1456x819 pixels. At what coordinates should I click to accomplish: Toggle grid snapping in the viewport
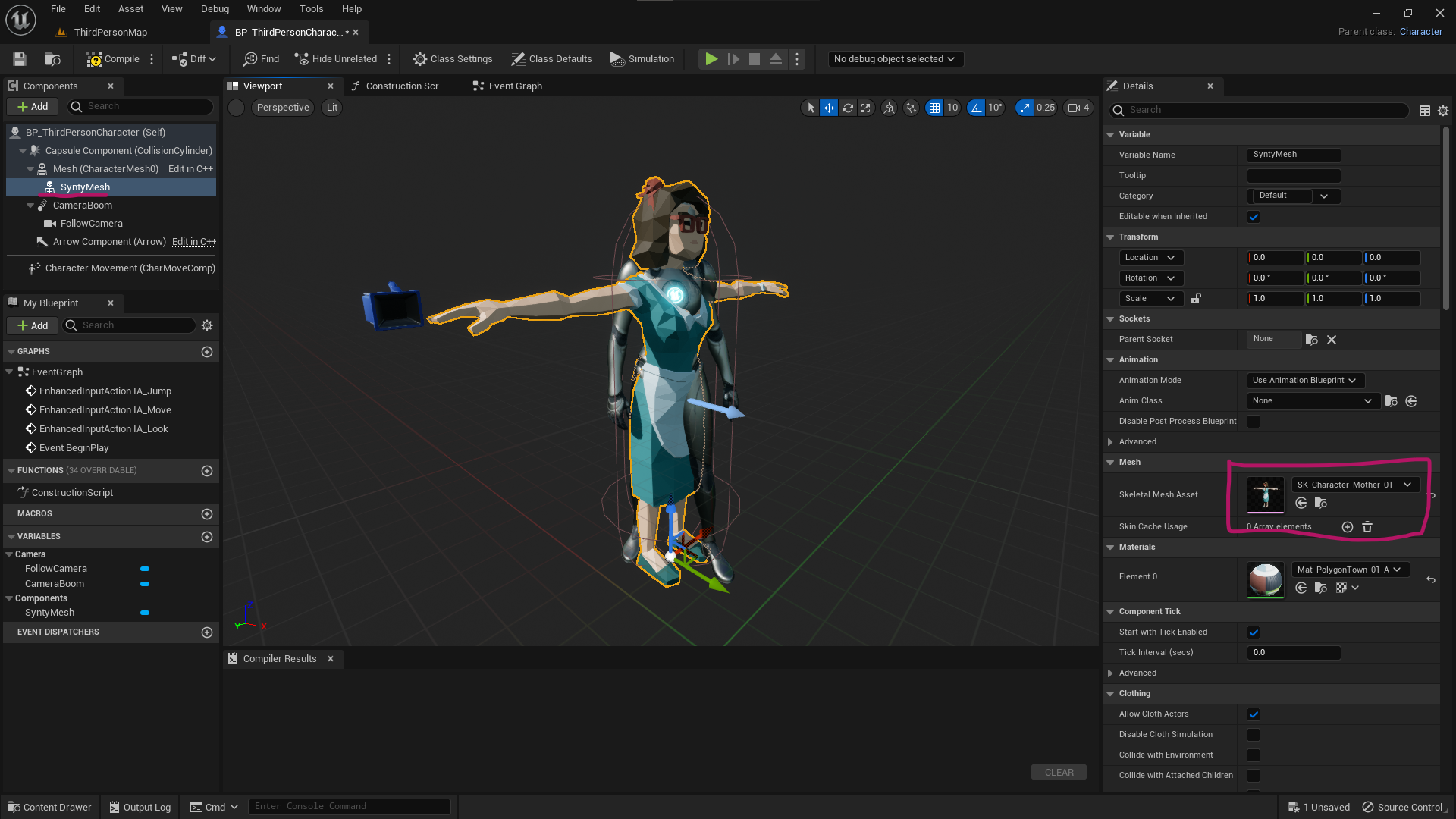tap(934, 108)
